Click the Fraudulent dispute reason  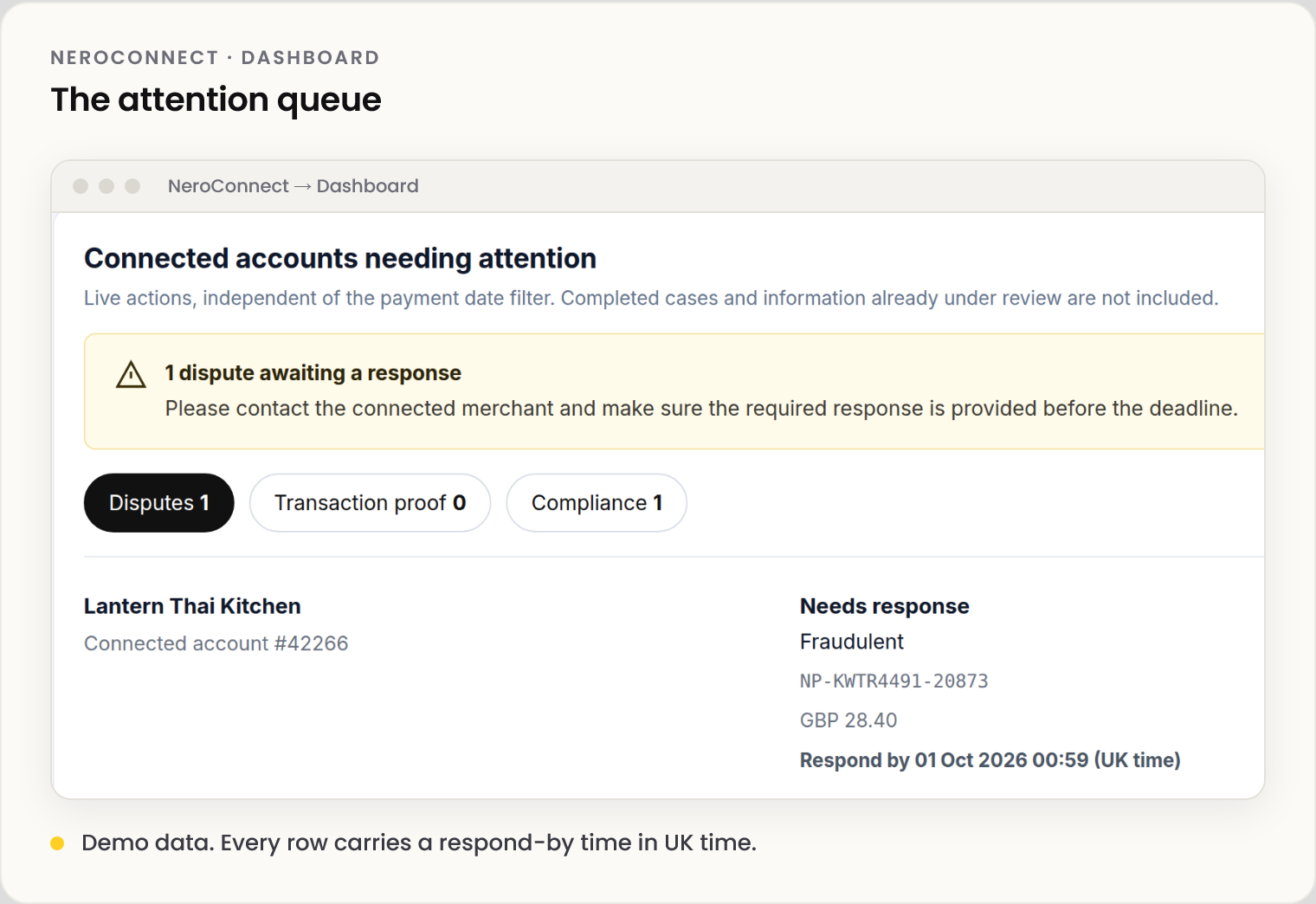[x=852, y=642]
